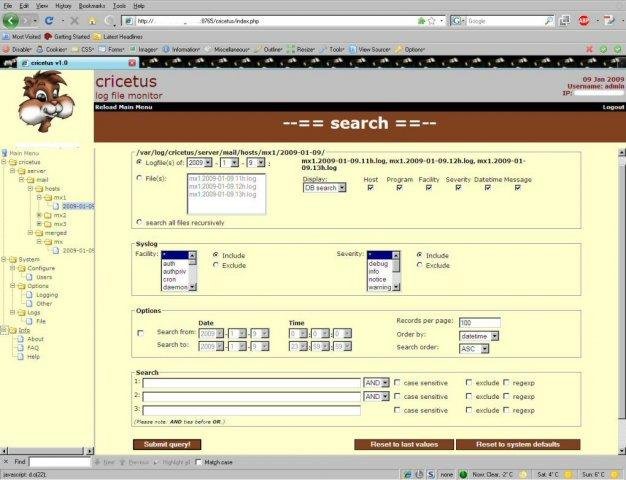Open the Display DB search dropdown

324,188
